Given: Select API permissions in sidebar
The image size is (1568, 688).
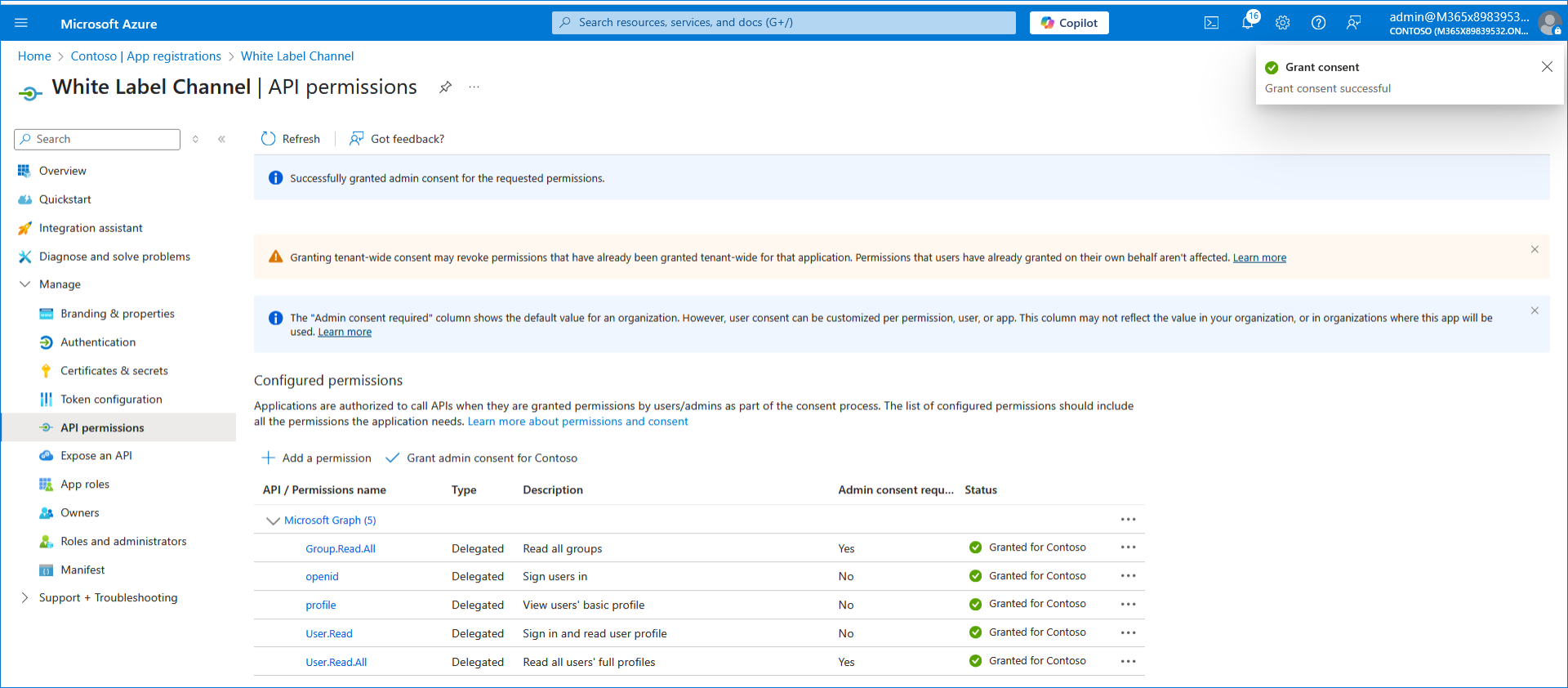Looking at the screenshot, I should [118, 427].
